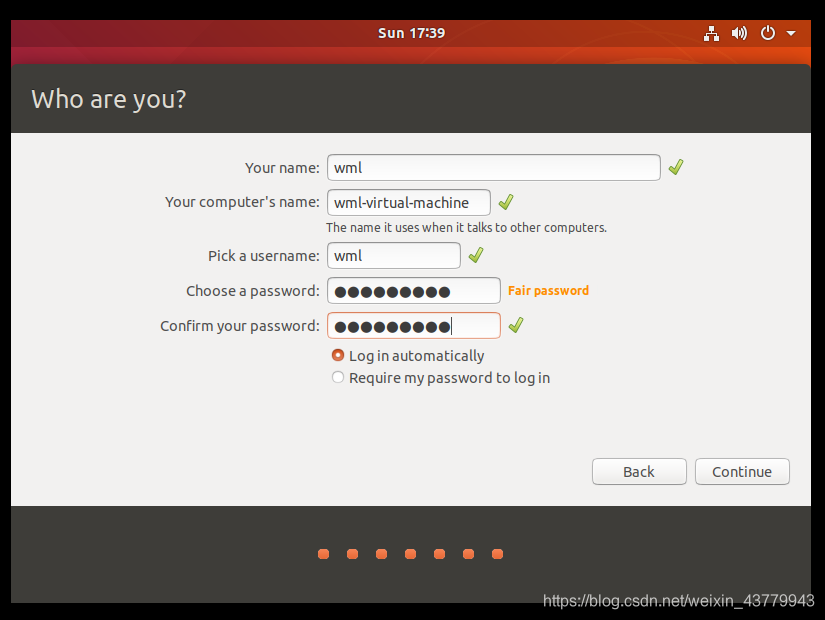Select Require my password to log in

(x=441, y=378)
